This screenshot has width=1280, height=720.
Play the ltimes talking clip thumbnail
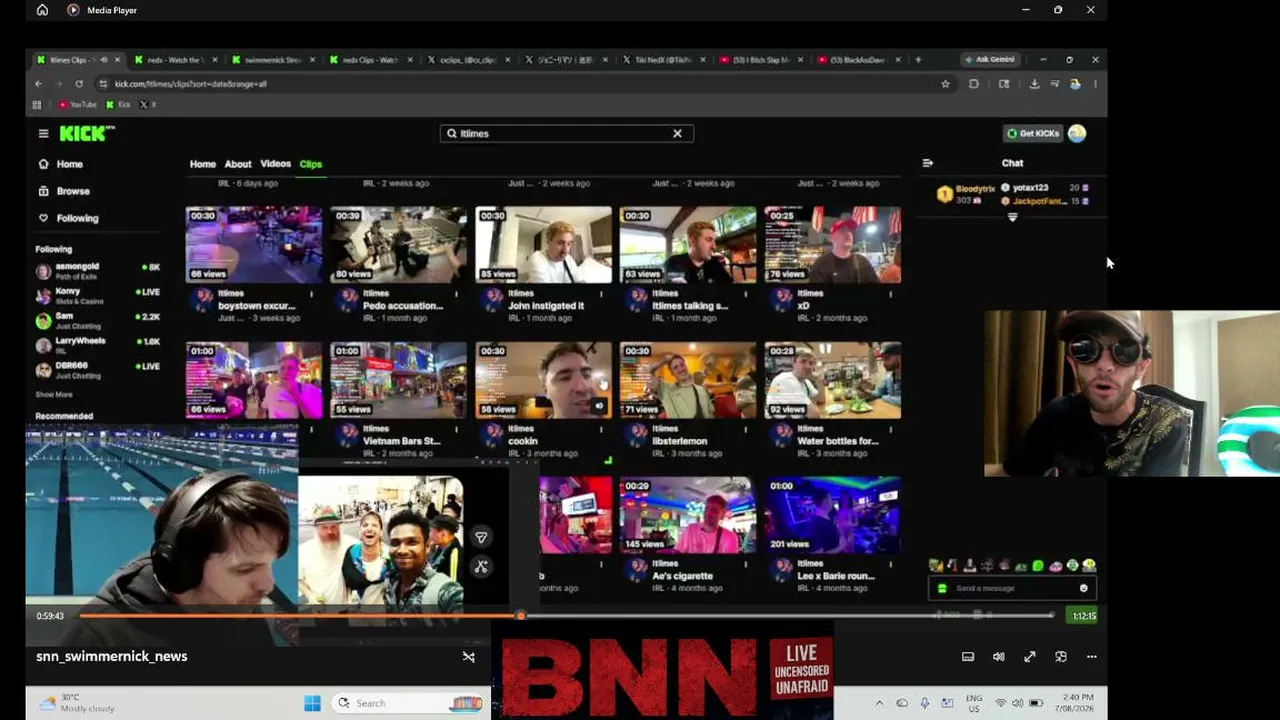[688, 245]
